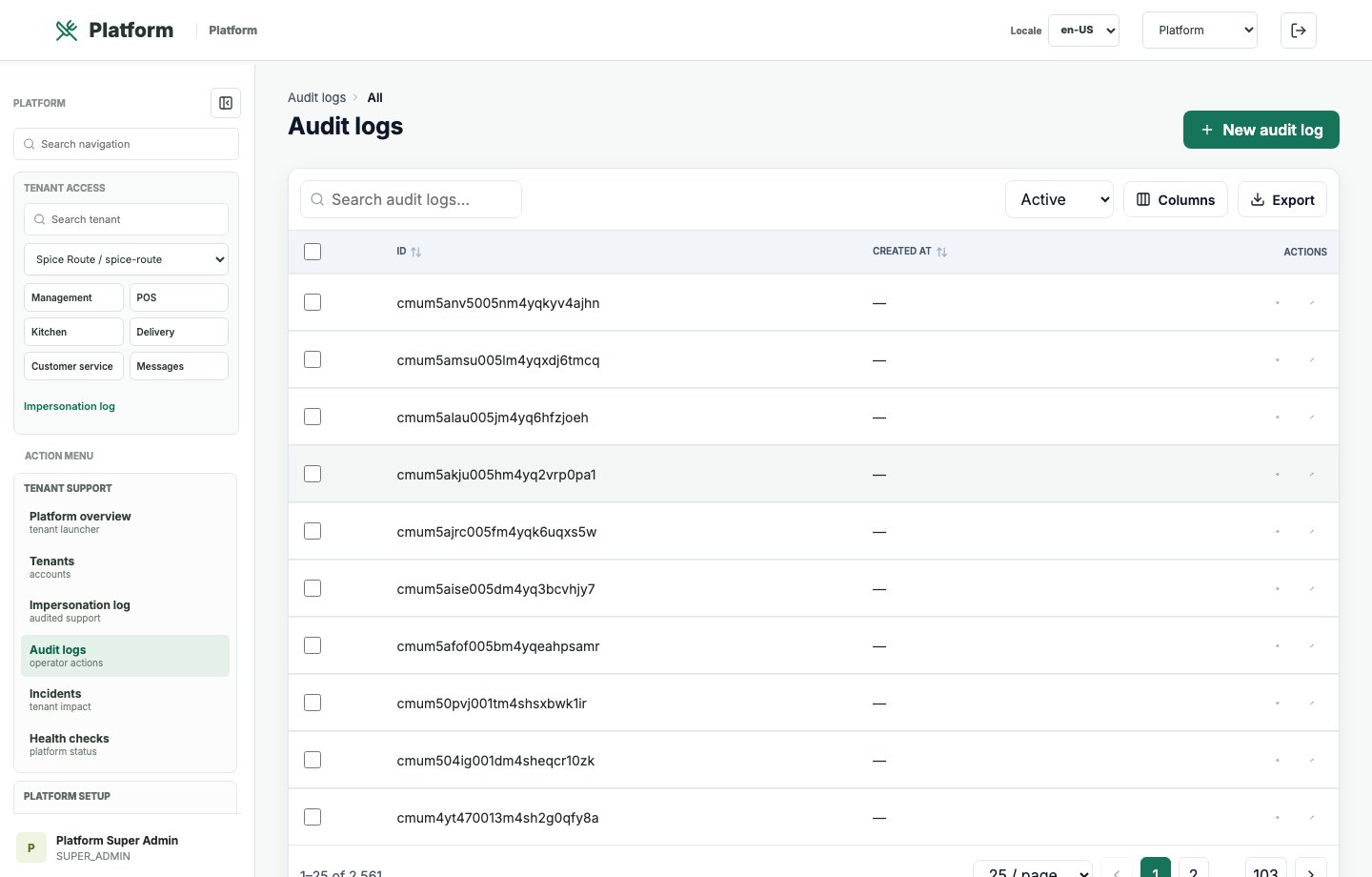Click breadcrumb chevron after Audit logs
Viewport: 1372px width, 877px height.
click(x=355, y=97)
